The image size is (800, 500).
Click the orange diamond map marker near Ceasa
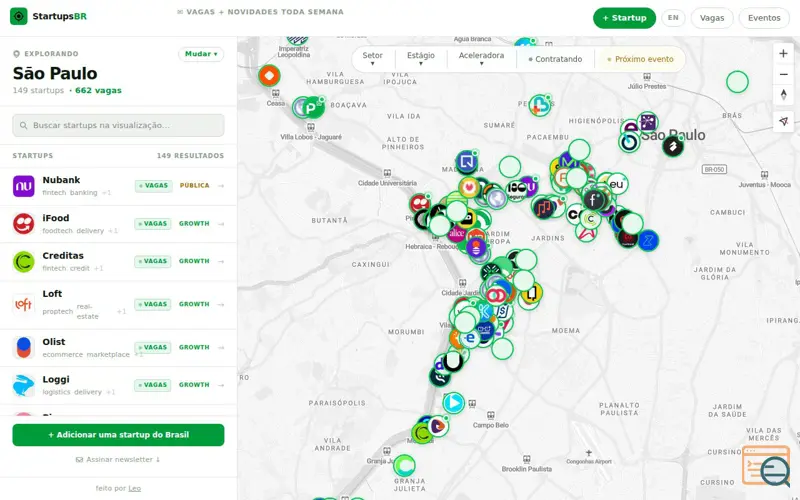pyautogui.click(x=269, y=76)
